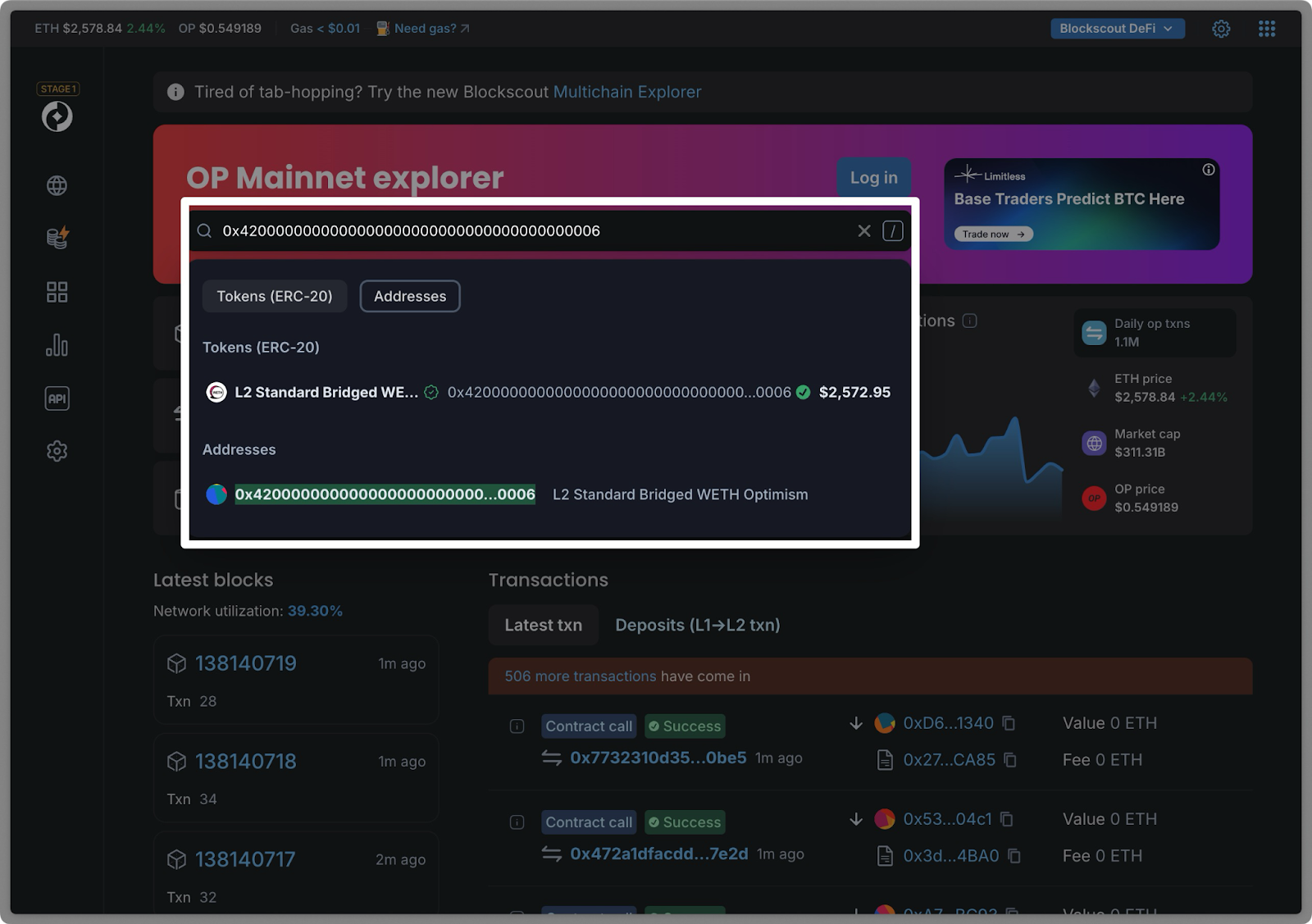The width and height of the screenshot is (1312, 924).
Task: Switch to Deposits (L1→L2 txn) tab
Action: click(698, 625)
